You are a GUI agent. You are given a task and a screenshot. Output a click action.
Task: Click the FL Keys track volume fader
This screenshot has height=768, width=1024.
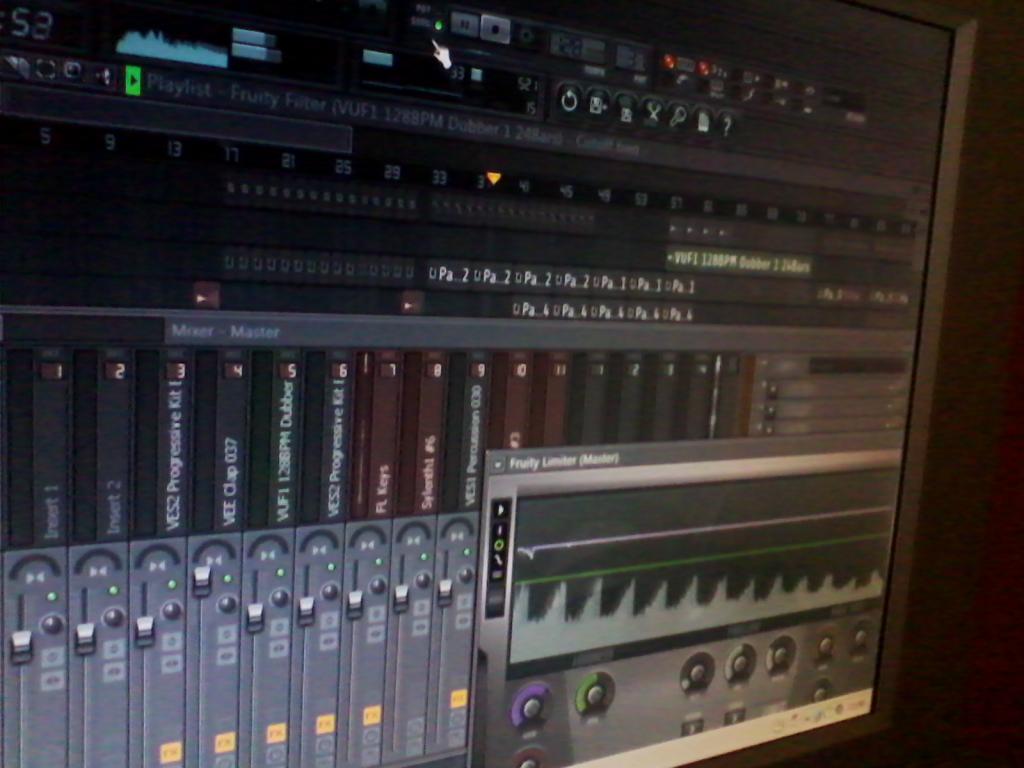[355, 604]
